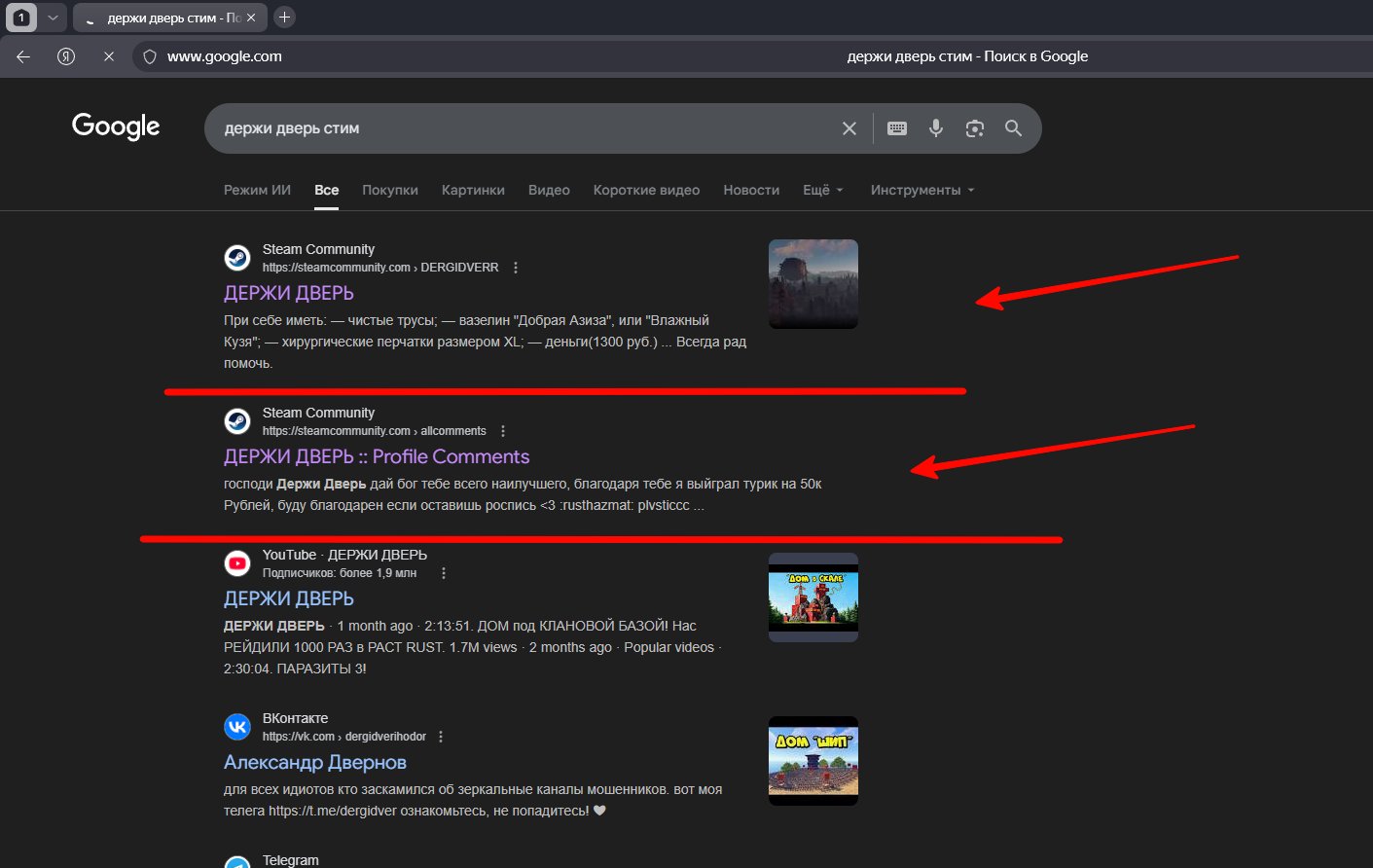Expand the tab list dropdown arrow
The image size is (1373, 868).
tap(53, 17)
